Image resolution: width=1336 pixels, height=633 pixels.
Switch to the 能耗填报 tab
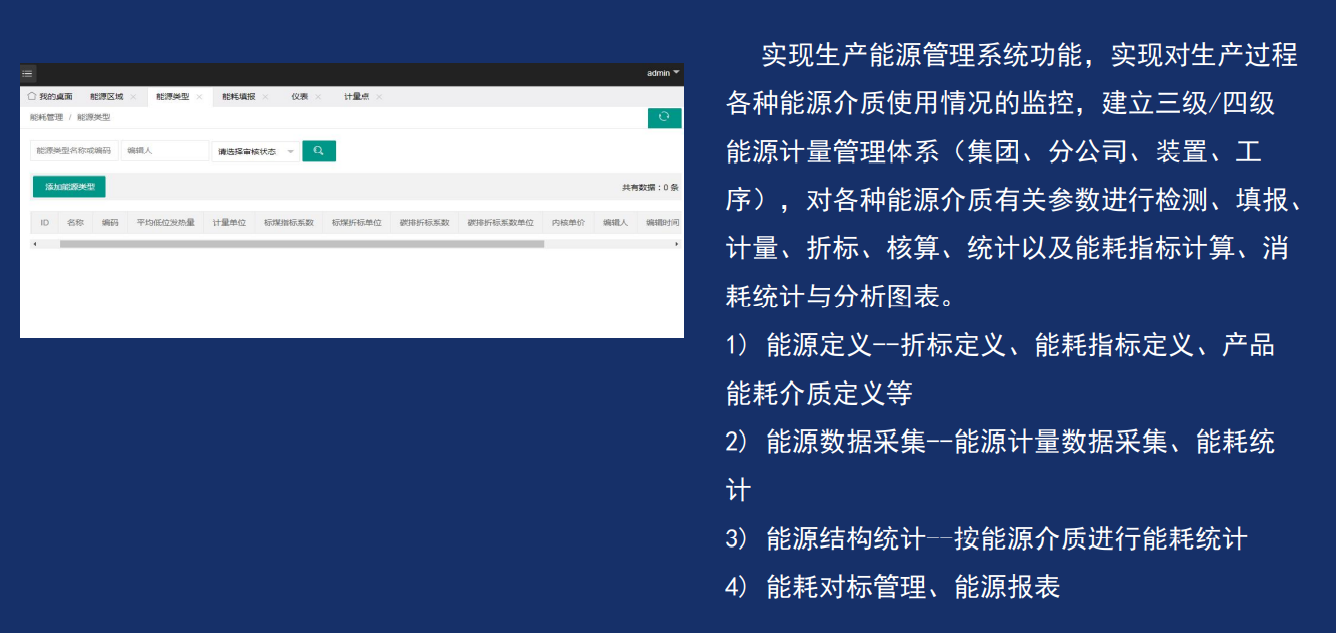(x=238, y=97)
